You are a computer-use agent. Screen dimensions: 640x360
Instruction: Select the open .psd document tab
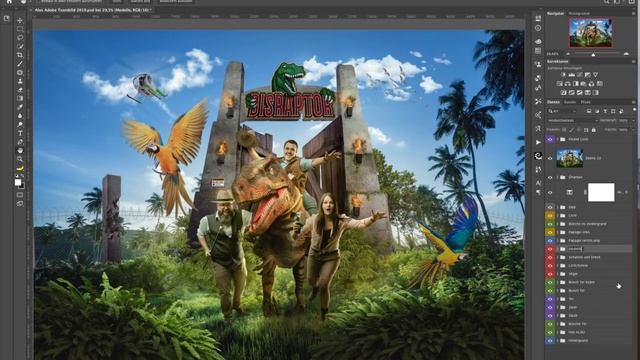tap(93, 9)
